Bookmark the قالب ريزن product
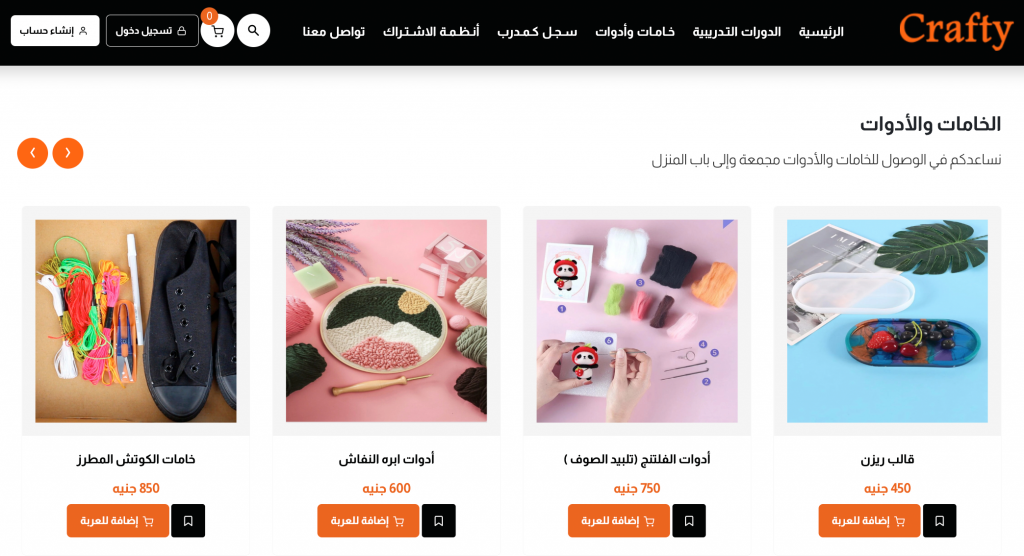Image resolution: width=1024 pixels, height=556 pixels. click(x=939, y=521)
